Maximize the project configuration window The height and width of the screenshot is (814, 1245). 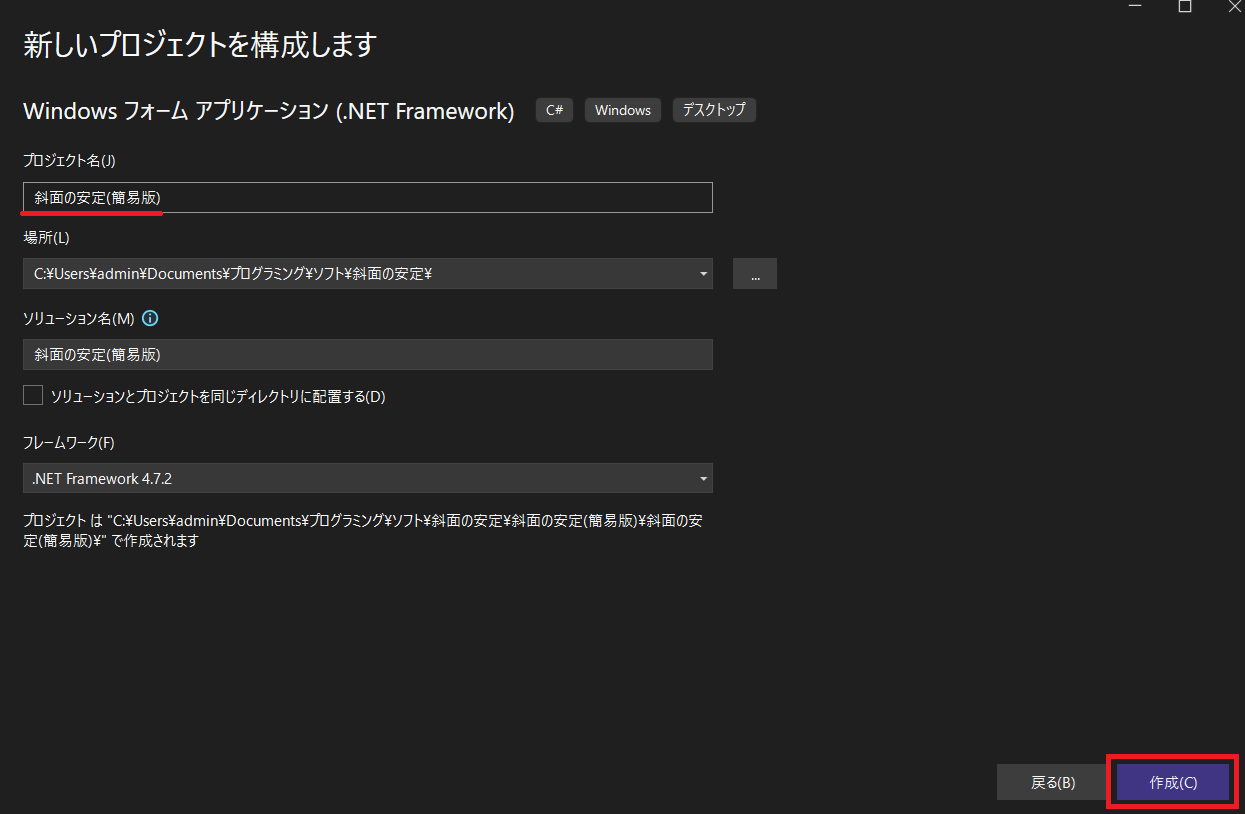[x=1184, y=6]
